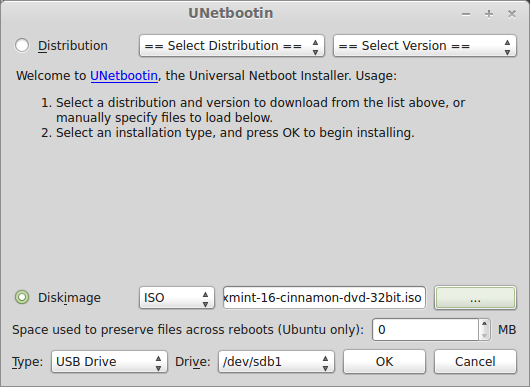The width and height of the screenshot is (530, 387).
Task: Click the 'Drive:' label
Action: click(193, 362)
